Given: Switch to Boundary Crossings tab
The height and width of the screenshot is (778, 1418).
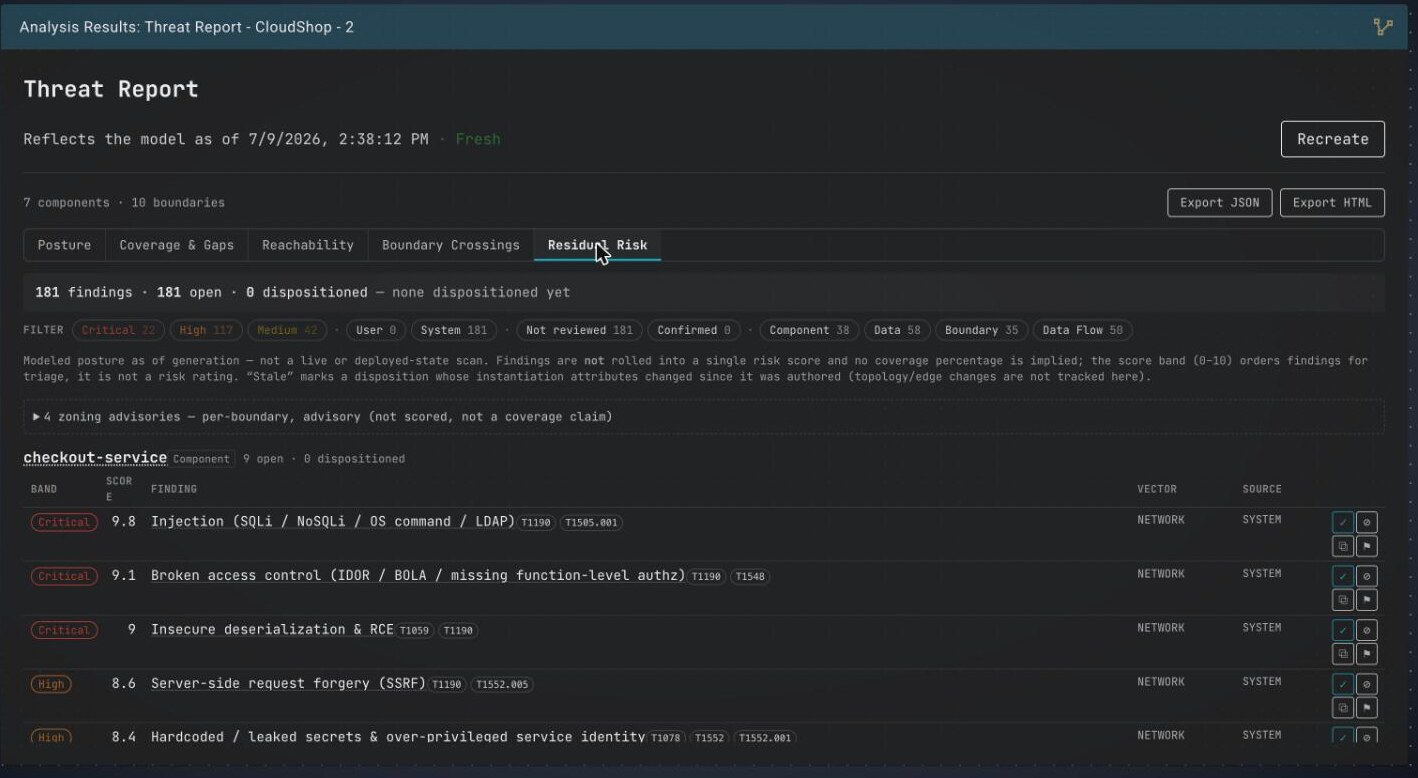Looking at the screenshot, I should (x=451, y=245).
